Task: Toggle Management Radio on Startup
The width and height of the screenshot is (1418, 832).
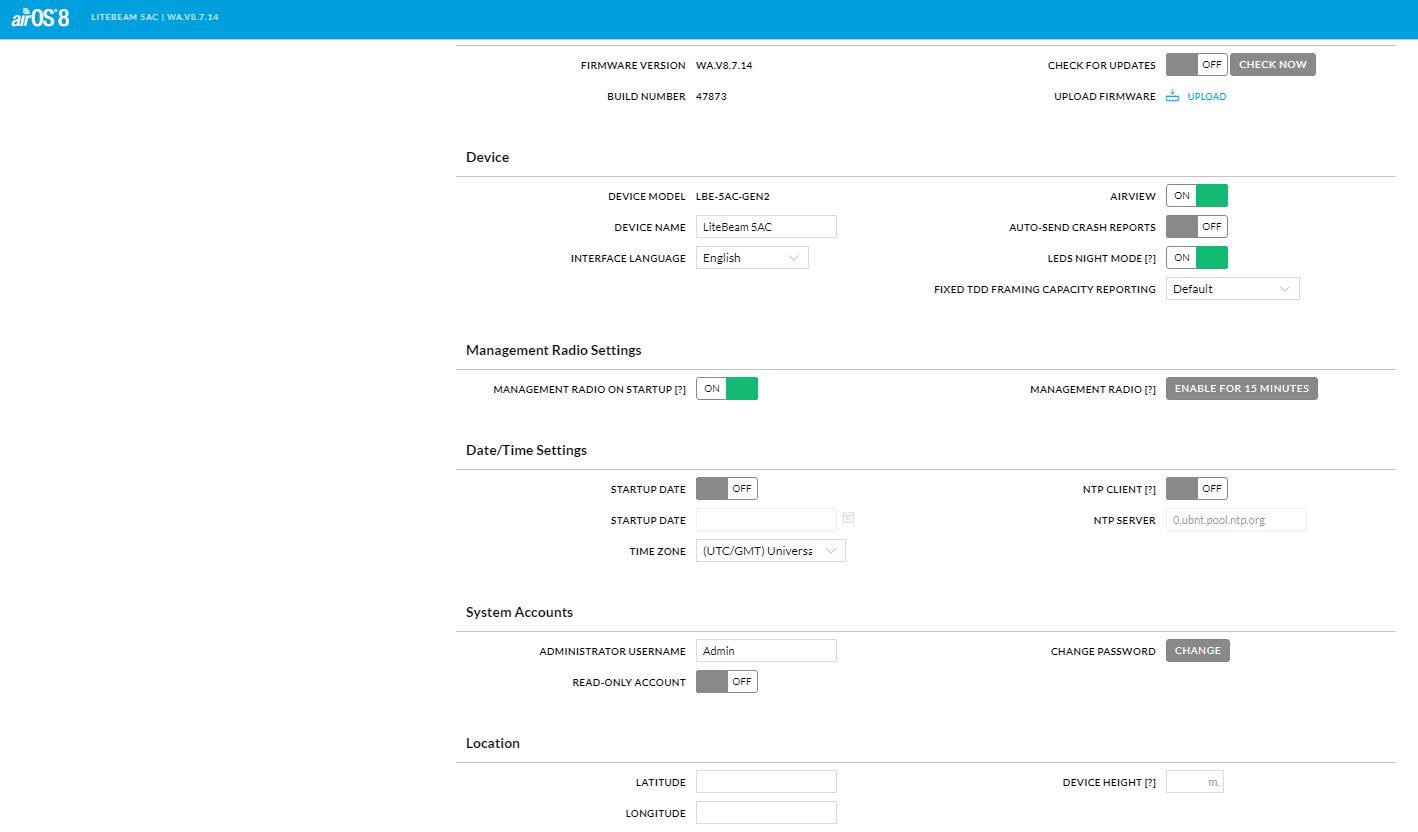Action: click(727, 389)
